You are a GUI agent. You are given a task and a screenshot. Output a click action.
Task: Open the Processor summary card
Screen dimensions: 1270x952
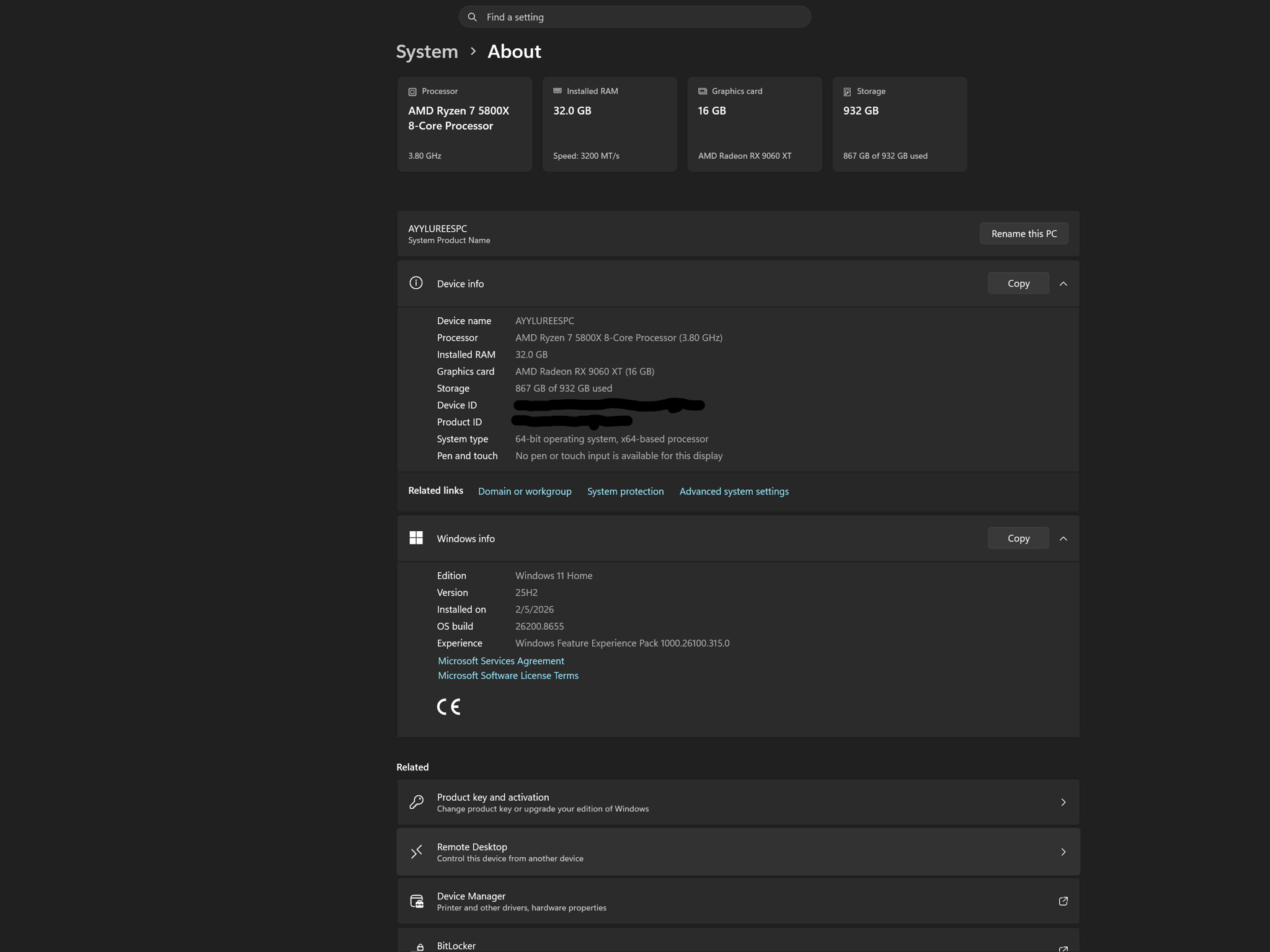point(464,124)
